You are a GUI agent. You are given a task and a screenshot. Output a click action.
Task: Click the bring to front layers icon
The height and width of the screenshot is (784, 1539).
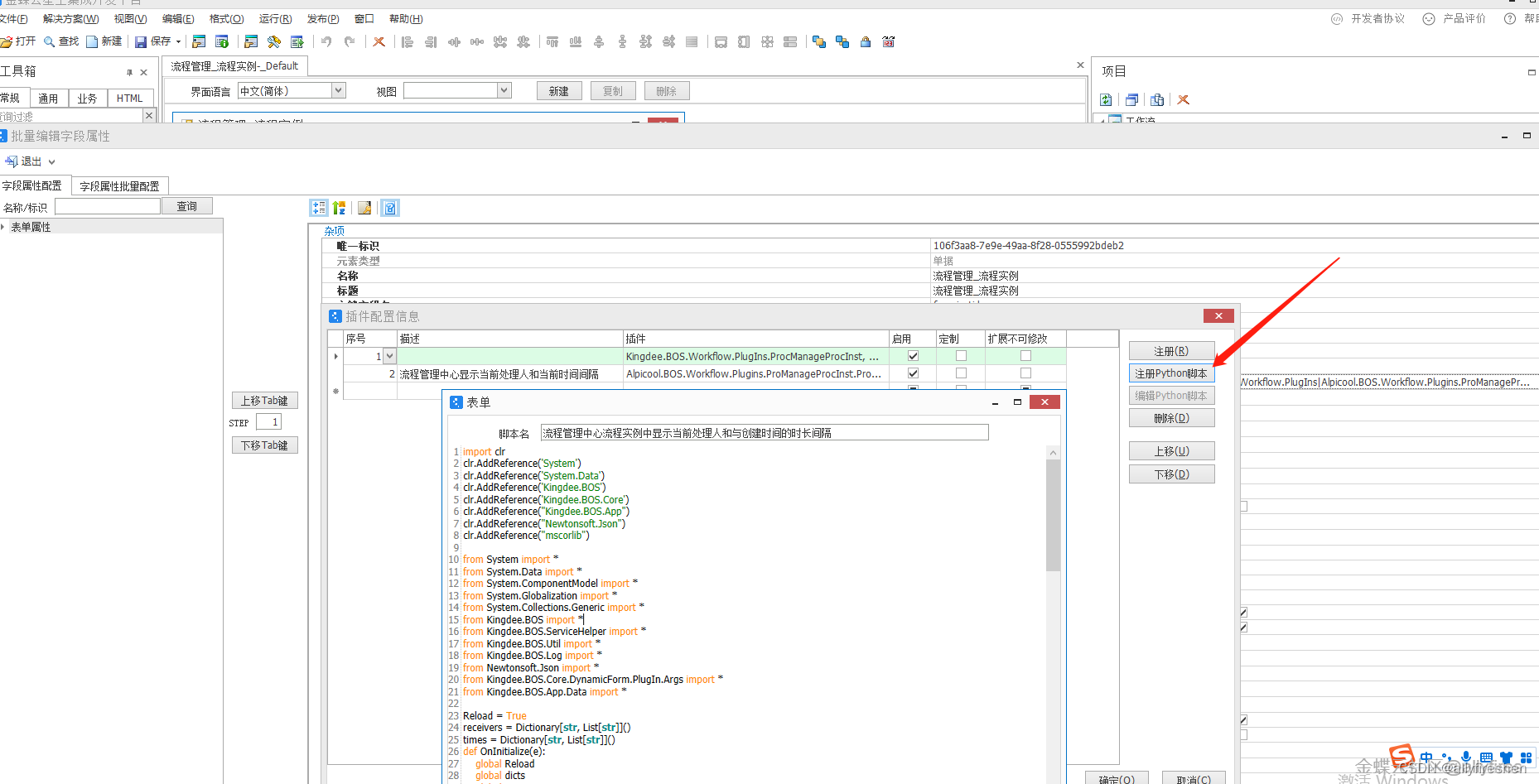pos(819,41)
